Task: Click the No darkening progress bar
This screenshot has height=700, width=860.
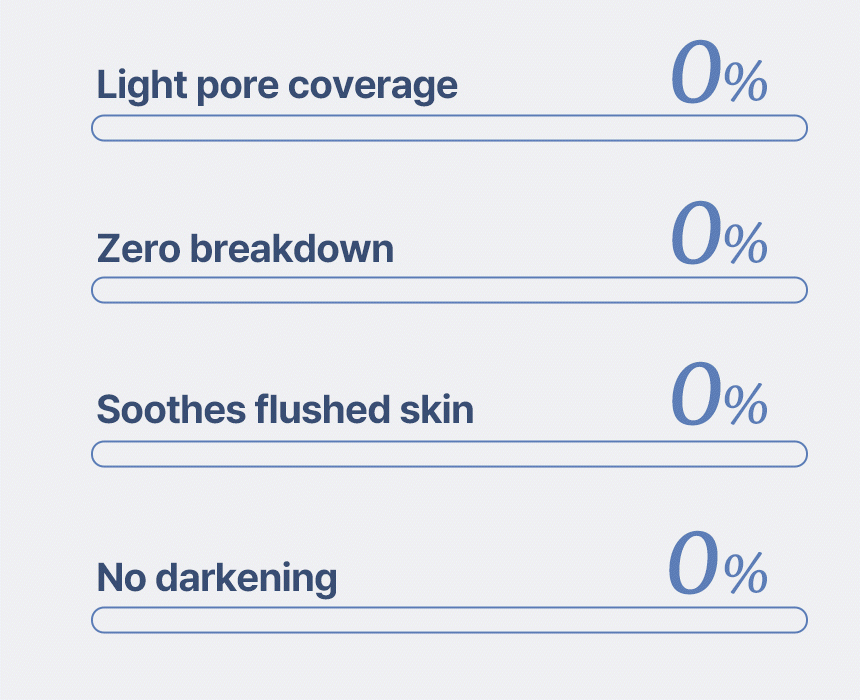Action: pos(449,620)
